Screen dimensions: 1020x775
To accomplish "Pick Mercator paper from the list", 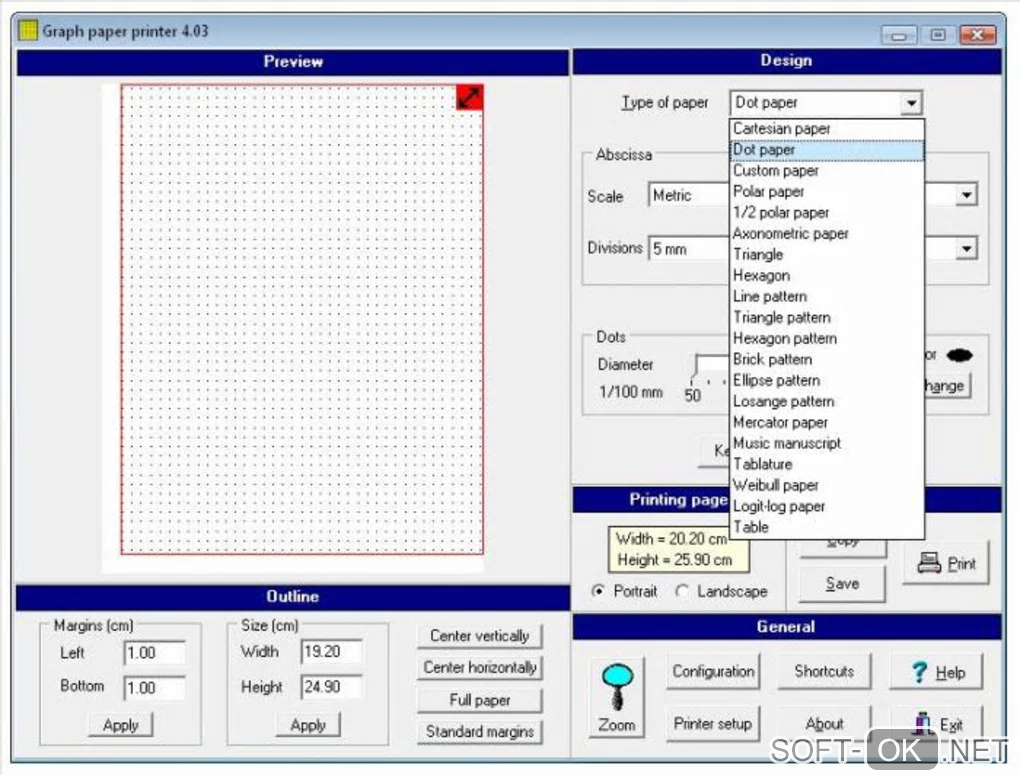I will 827,422.
